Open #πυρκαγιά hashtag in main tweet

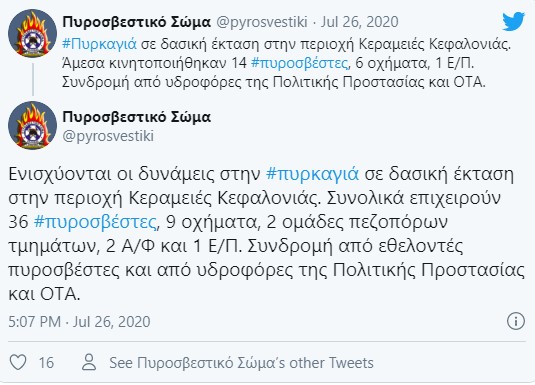click(x=313, y=173)
